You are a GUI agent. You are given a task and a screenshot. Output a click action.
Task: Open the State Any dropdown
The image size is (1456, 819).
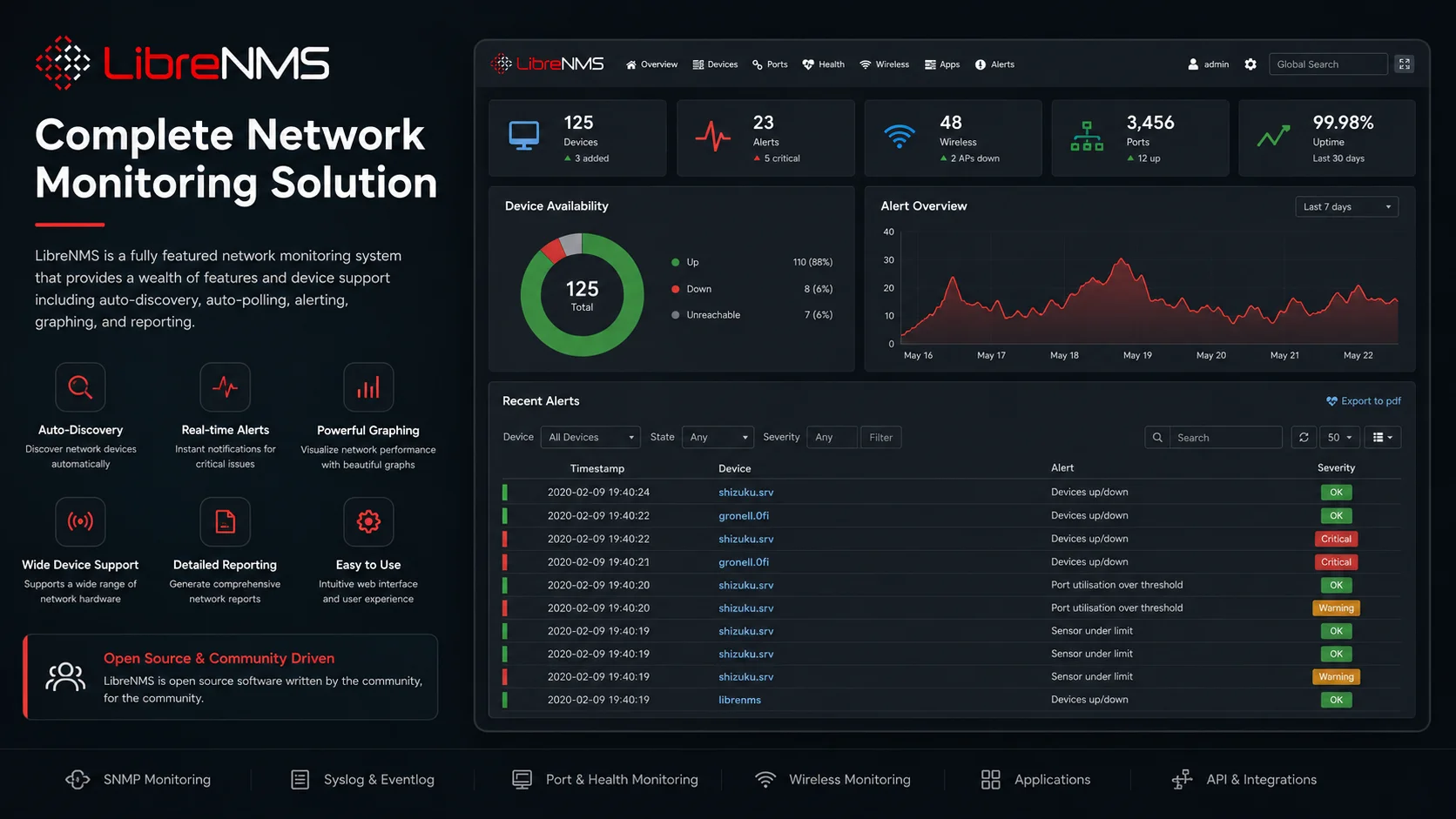point(718,438)
